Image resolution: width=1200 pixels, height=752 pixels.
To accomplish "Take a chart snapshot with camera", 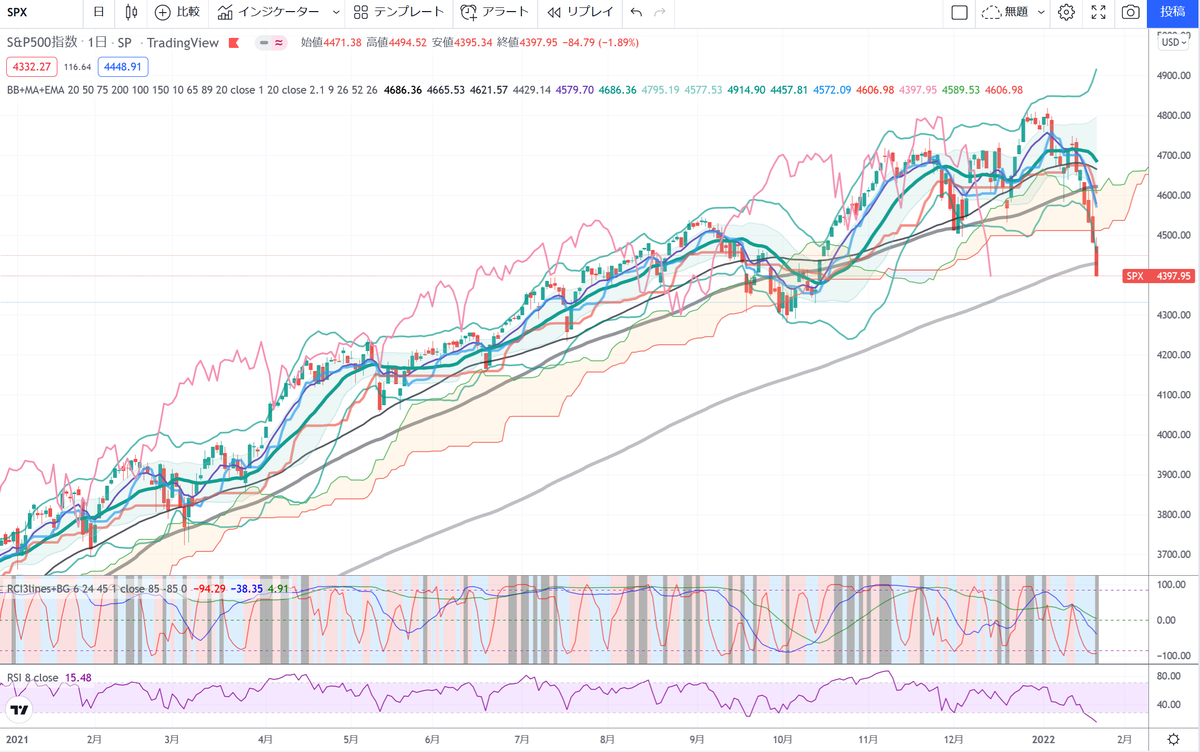I will (1130, 12).
